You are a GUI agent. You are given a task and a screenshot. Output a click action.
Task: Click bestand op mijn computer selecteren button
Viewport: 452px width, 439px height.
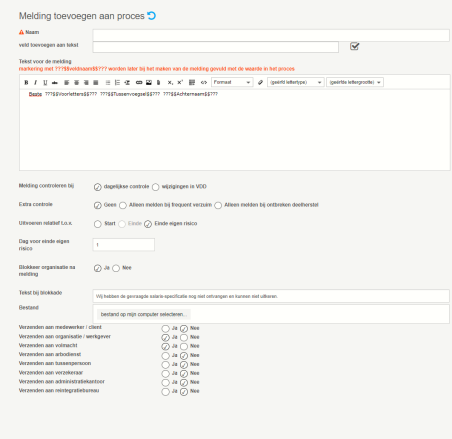(x=144, y=314)
